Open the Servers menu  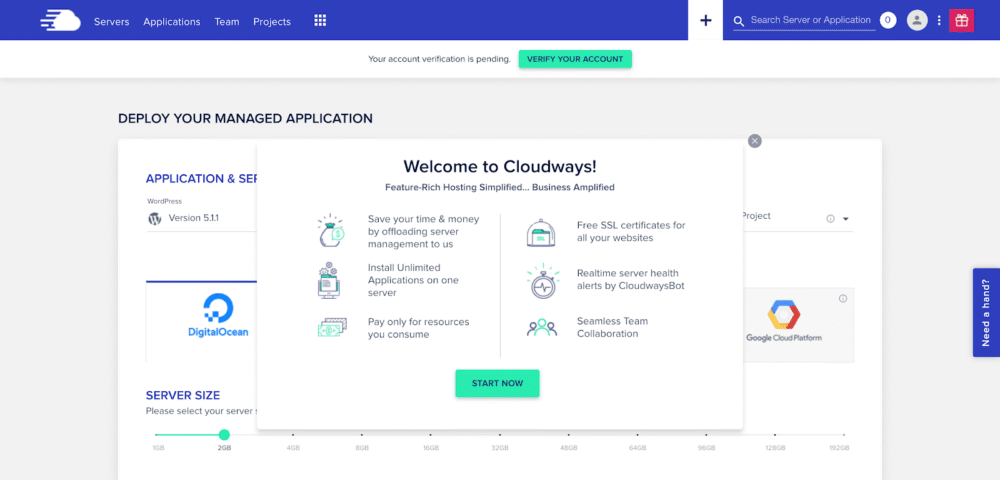click(111, 21)
